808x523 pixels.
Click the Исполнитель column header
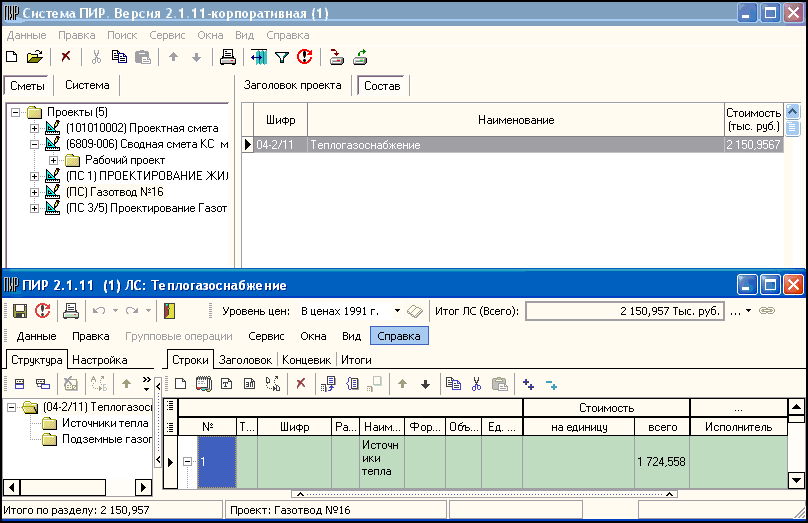[738, 427]
